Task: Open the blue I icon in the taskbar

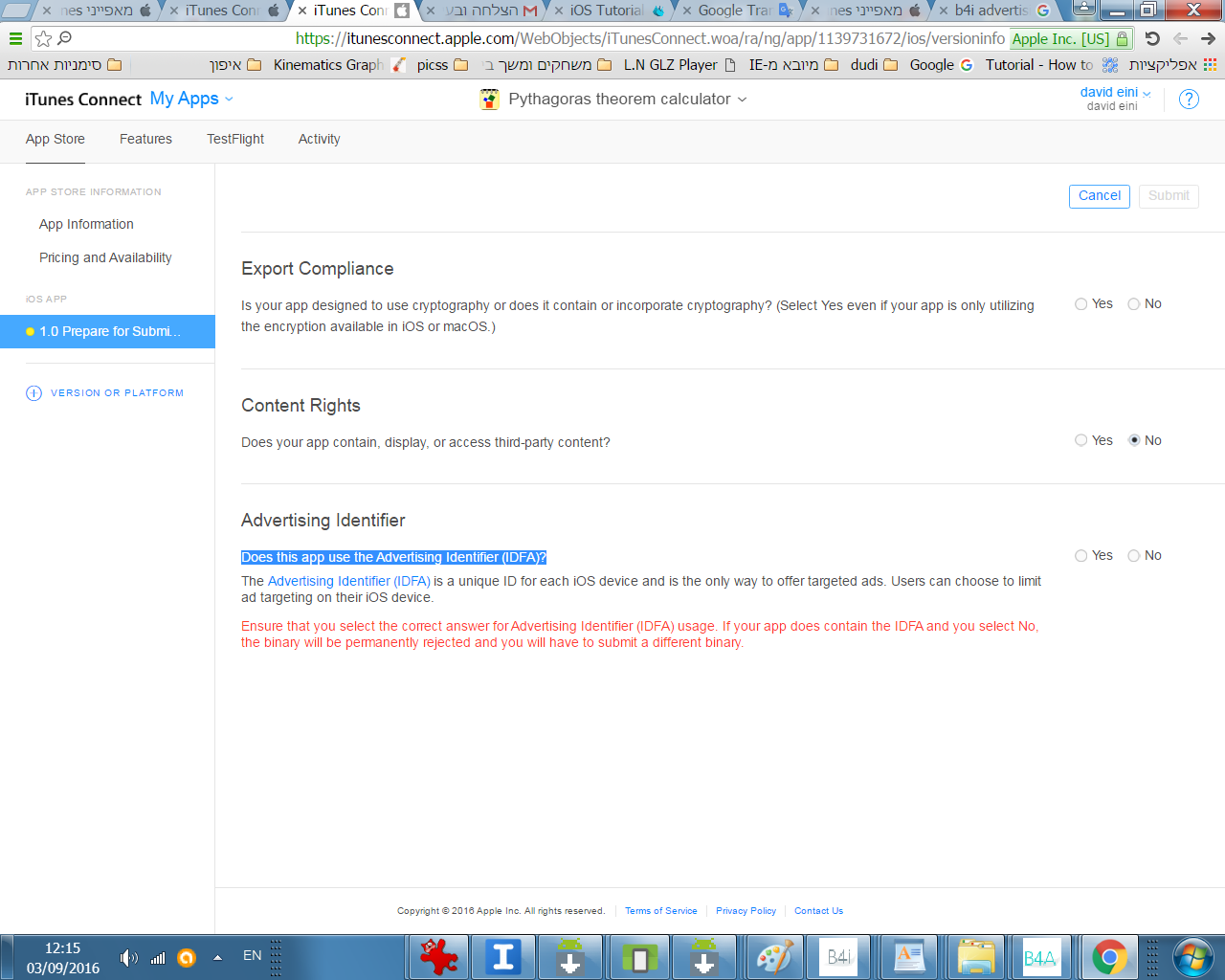Action: coord(503,956)
